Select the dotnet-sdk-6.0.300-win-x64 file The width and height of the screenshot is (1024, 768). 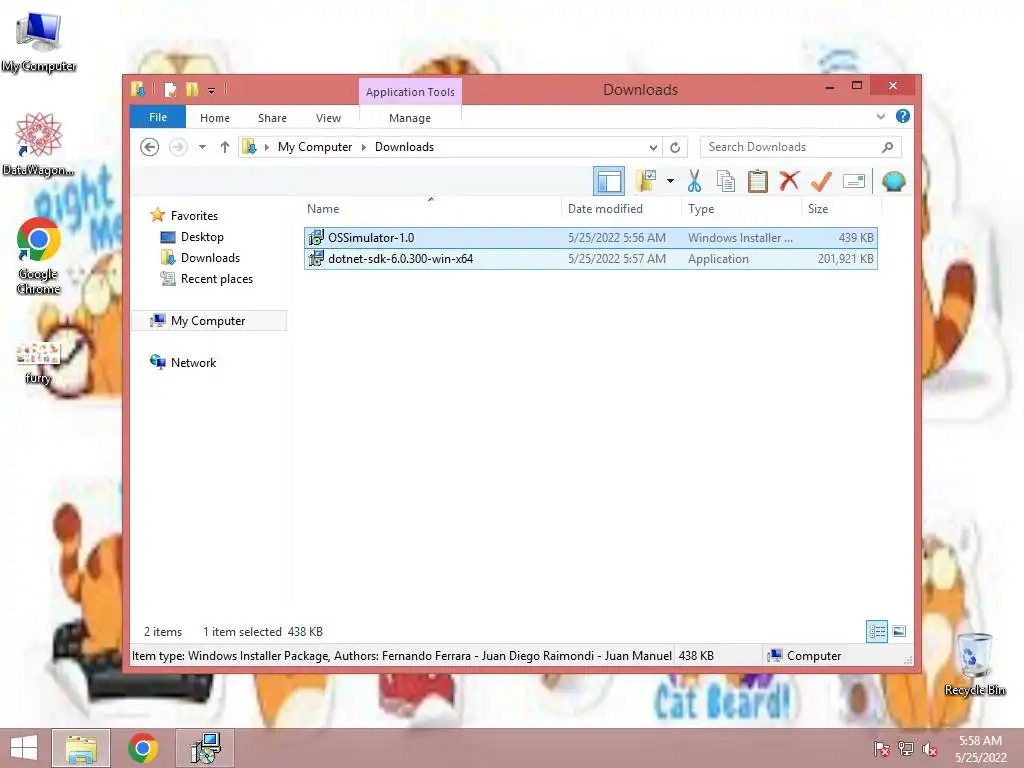590,259
